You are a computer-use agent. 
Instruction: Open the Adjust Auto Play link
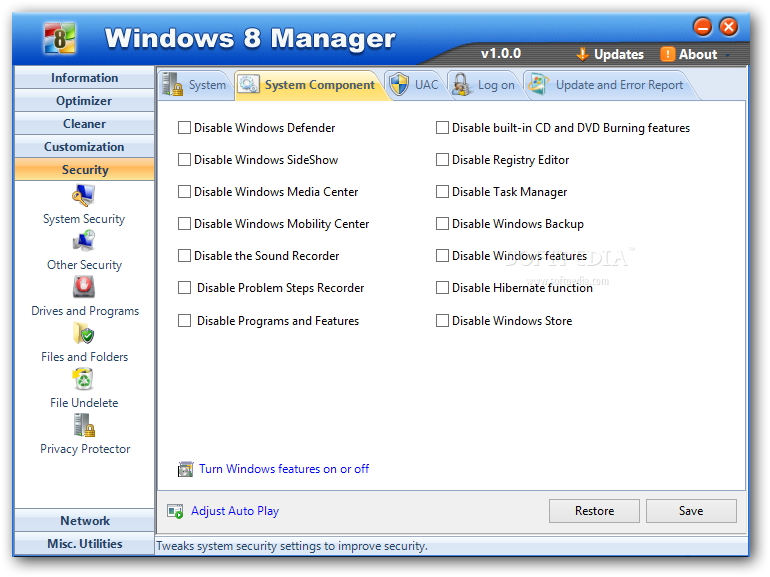pyautogui.click(x=235, y=511)
